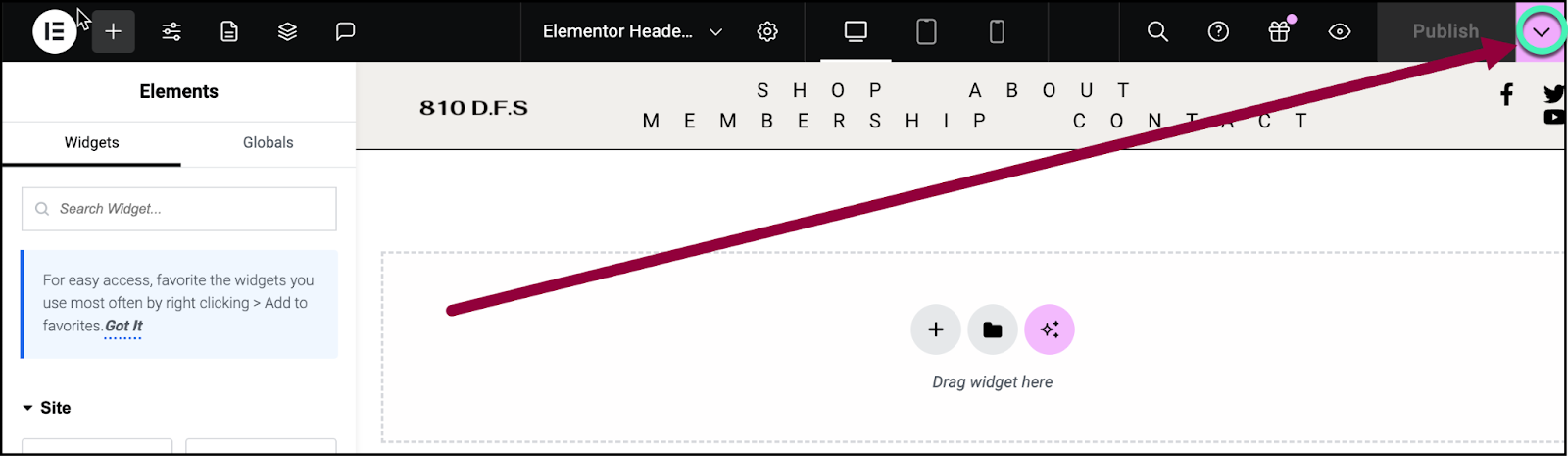Image resolution: width=1568 pixels, height=456 pixels.
Task: Open the Finder search icon
Action: click(x=1157, y=31)
